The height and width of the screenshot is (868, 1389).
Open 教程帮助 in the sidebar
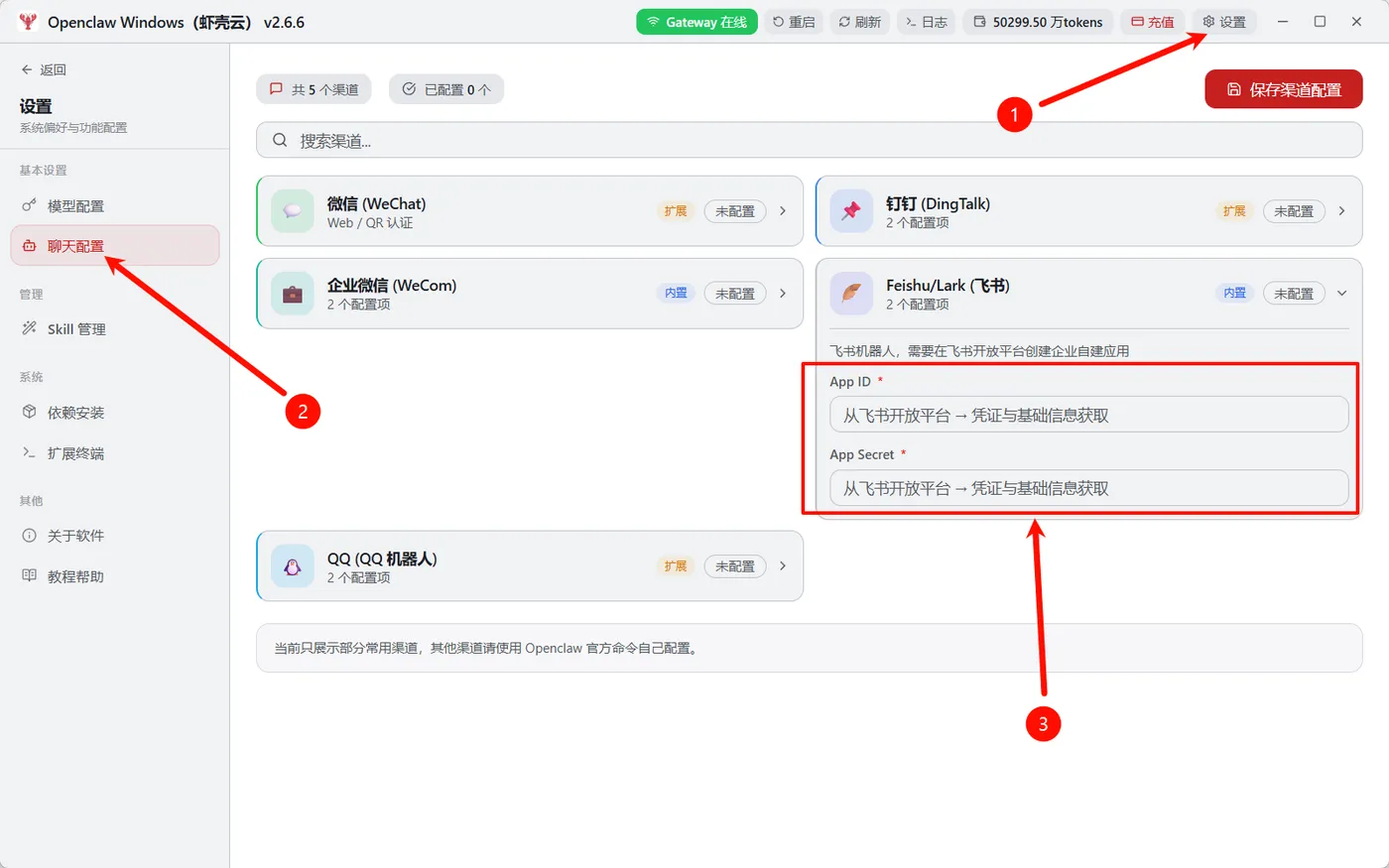click(115, 576)
